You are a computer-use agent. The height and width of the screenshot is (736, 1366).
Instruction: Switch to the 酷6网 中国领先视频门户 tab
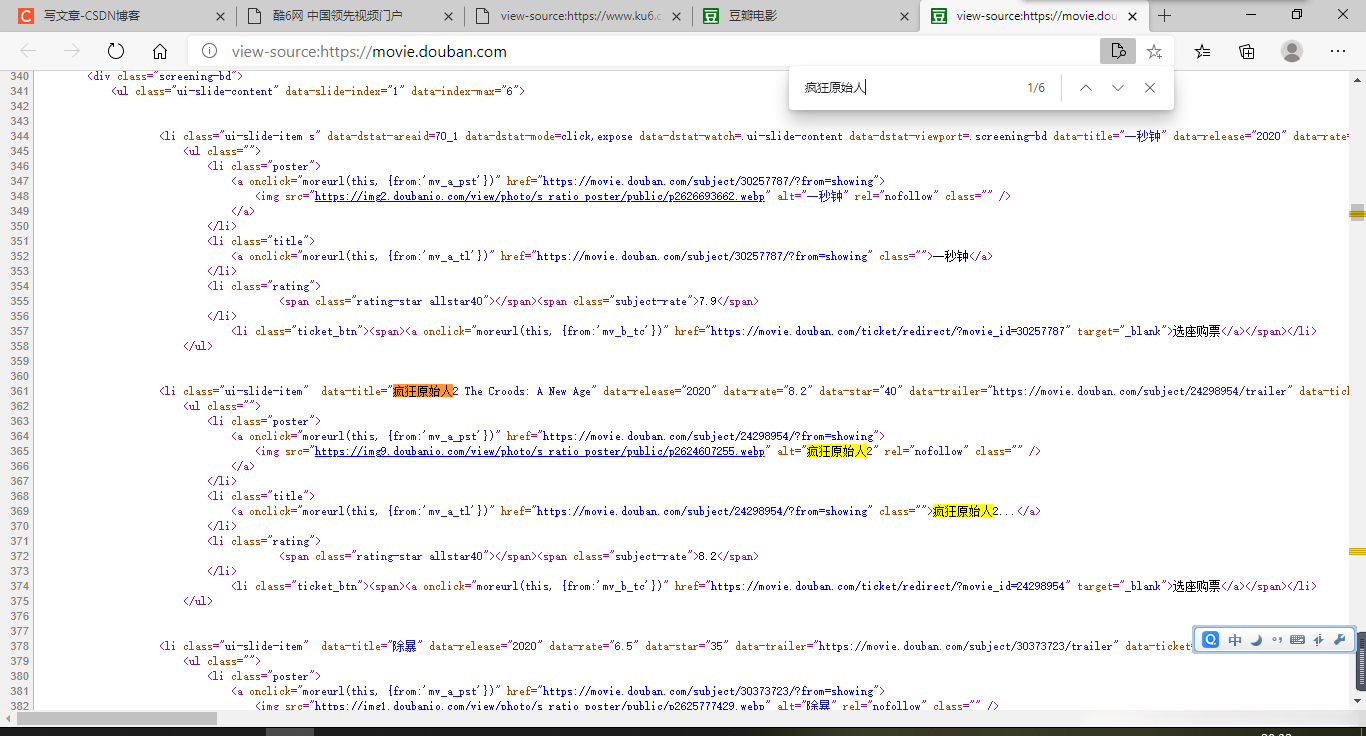[350, 16]
